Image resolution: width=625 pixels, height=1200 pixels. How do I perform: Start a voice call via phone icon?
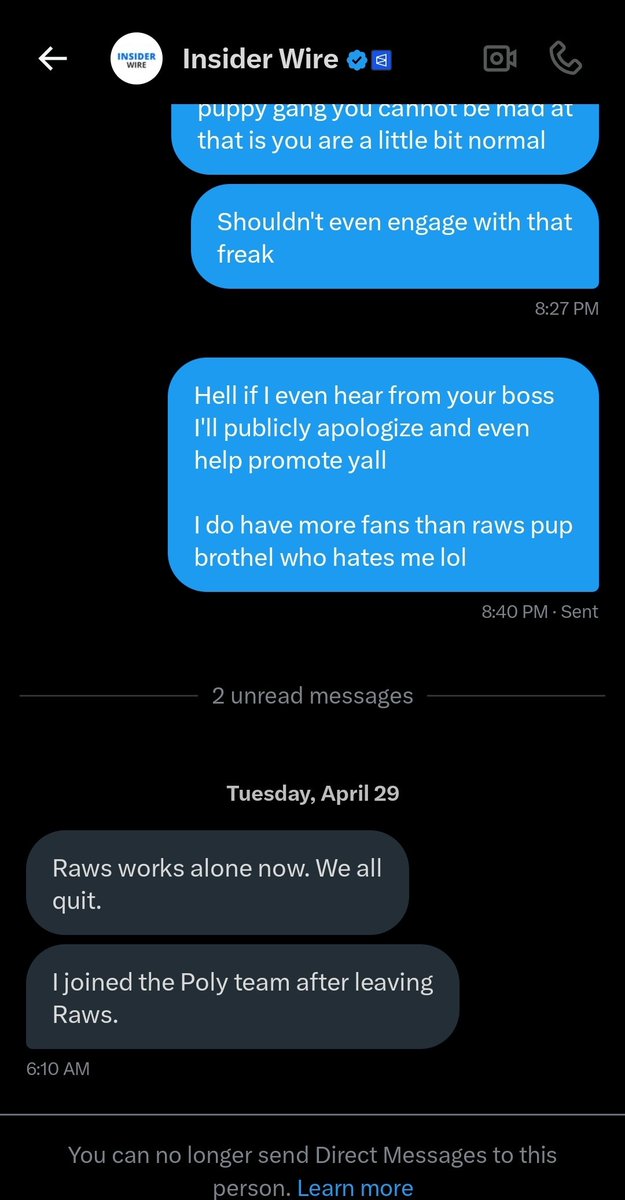pos(565,59)
